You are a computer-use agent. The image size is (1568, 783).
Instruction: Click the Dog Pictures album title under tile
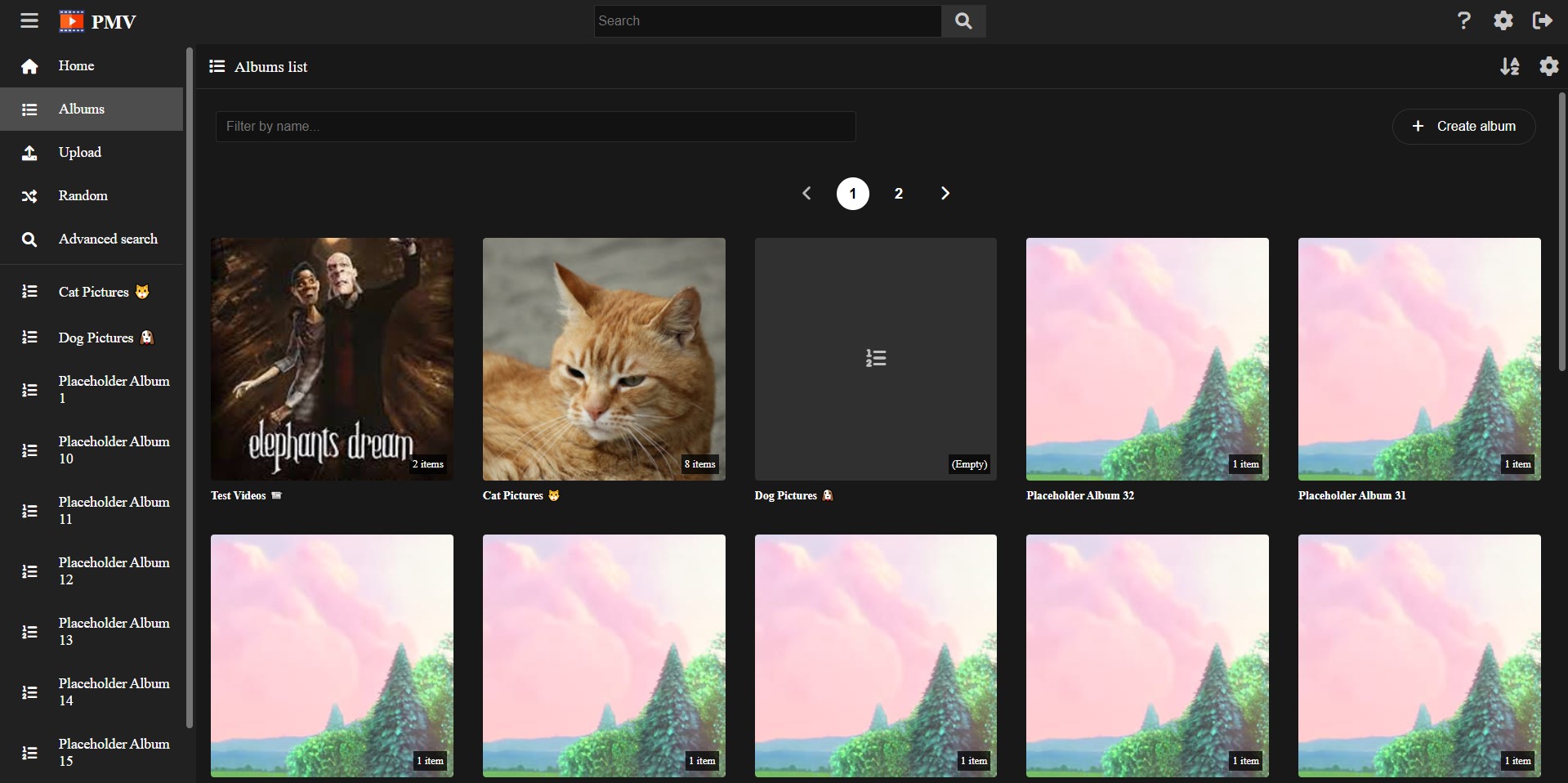pos(794,495)
